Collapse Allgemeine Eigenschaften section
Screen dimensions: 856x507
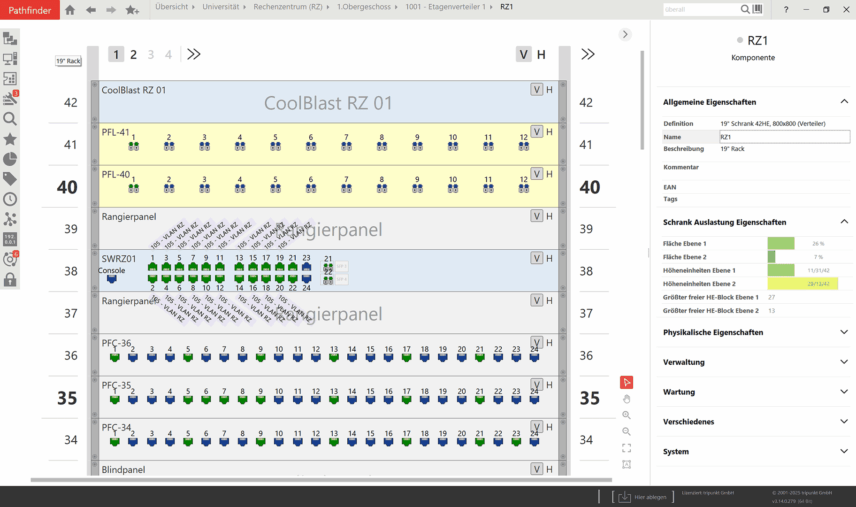(x=843, y=102)
